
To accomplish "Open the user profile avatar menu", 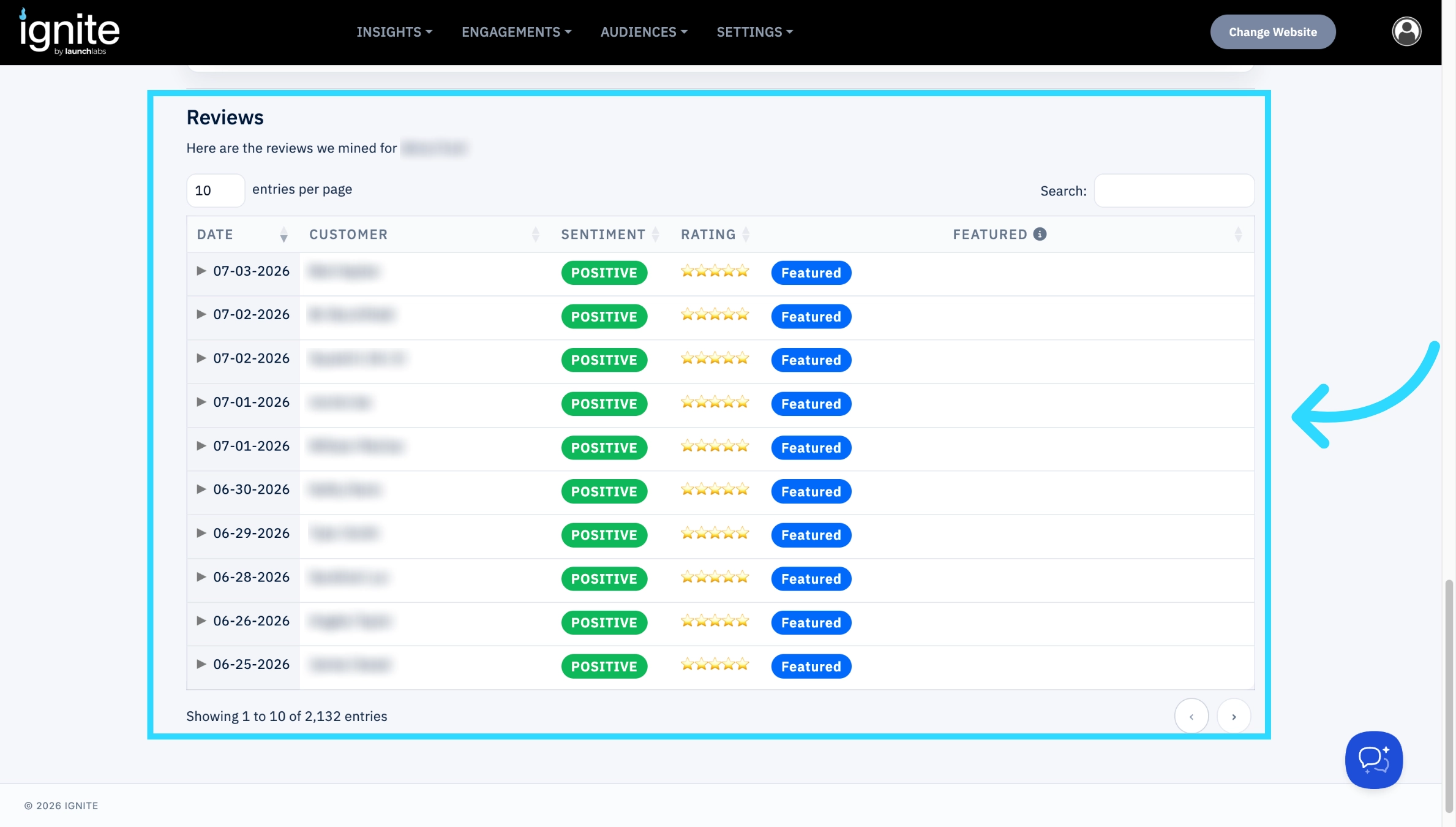I will [x=1406, y=31].
